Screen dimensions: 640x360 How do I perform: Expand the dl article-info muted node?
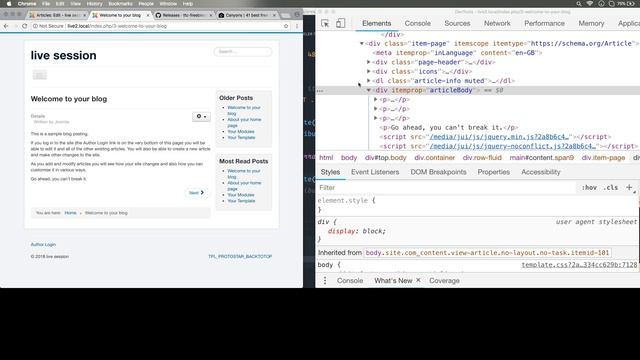[369, 81]
